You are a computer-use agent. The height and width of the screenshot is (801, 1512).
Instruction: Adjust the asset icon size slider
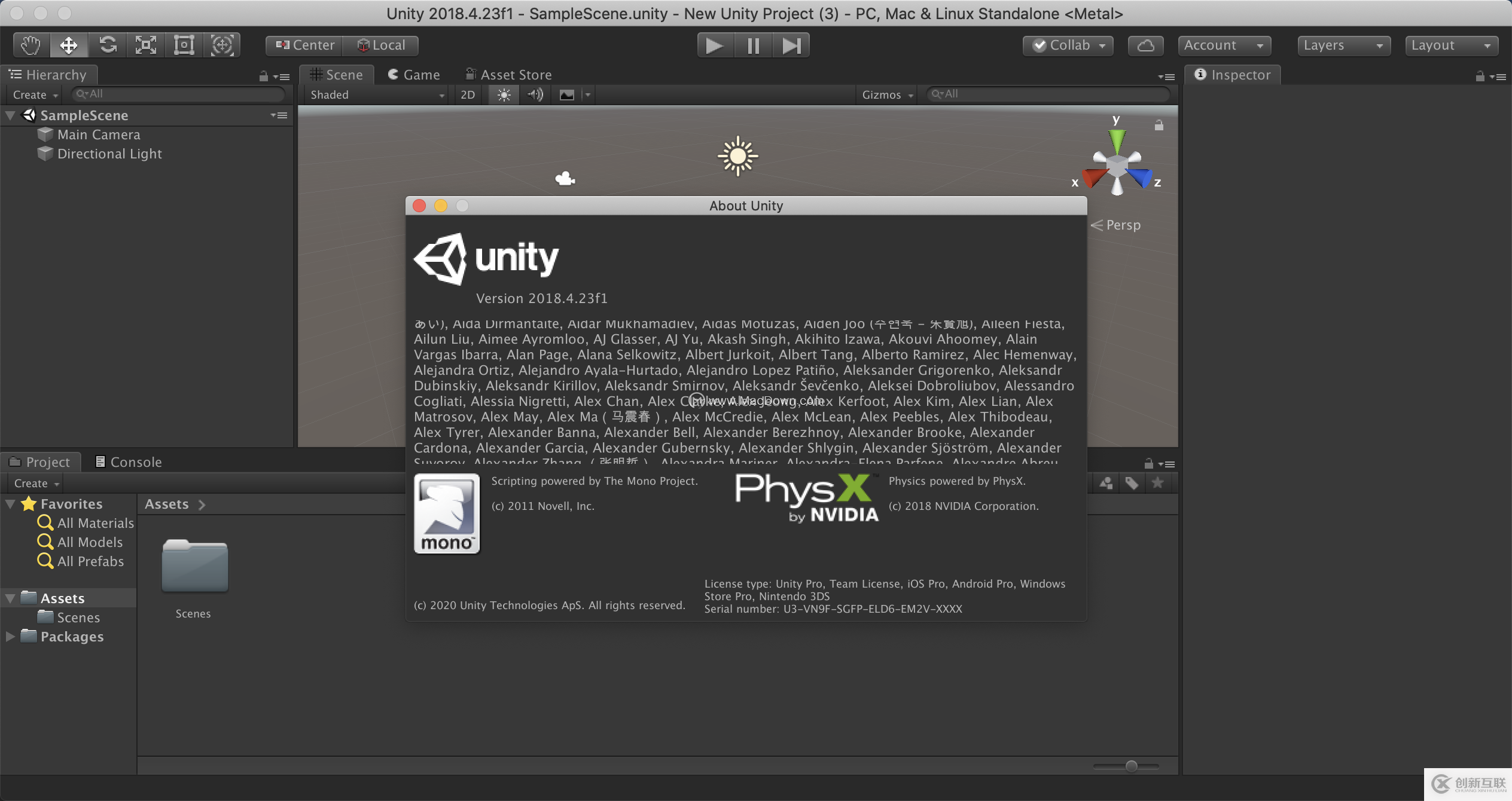coord(1130,766)
